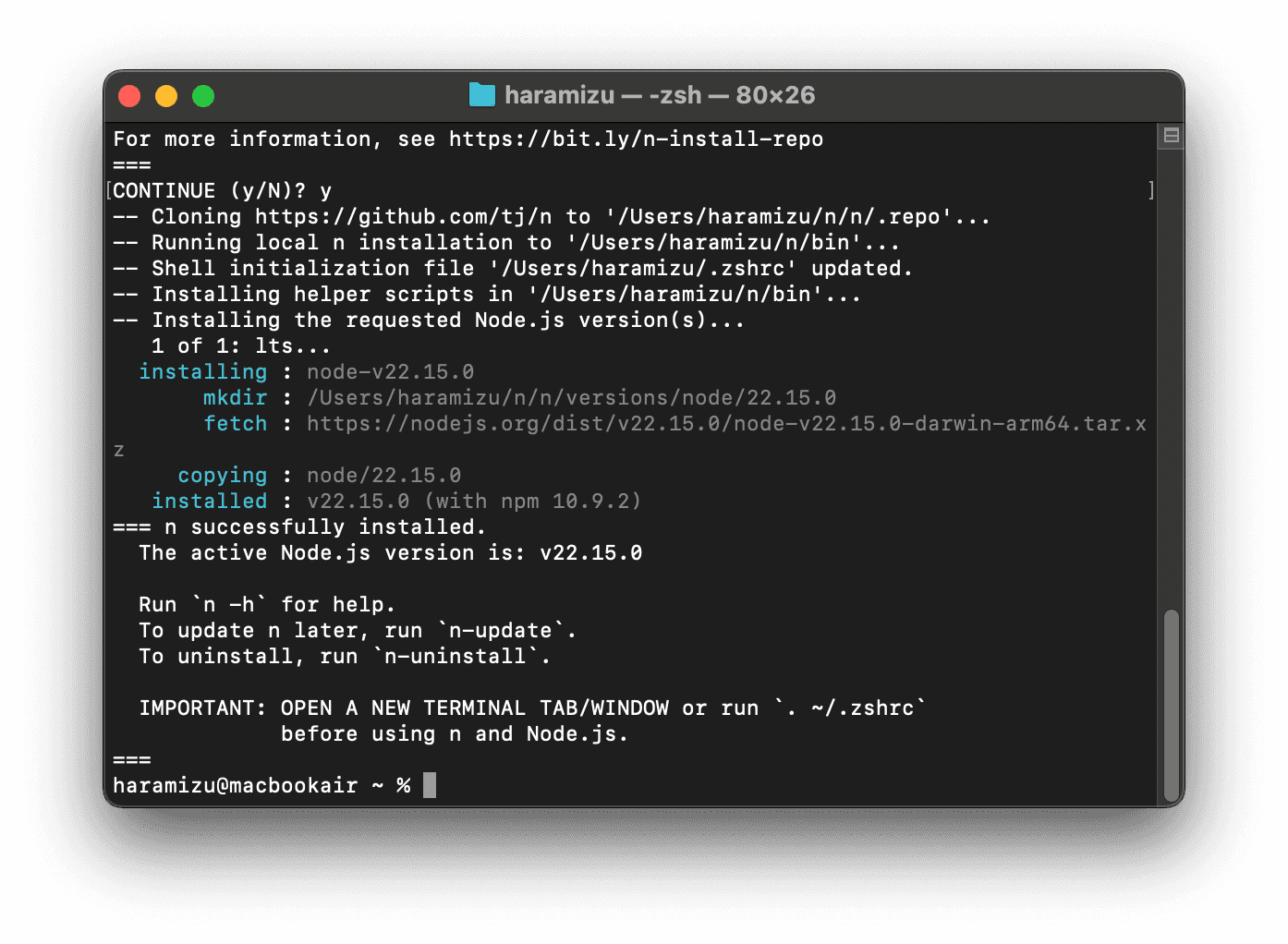Click the cyan 'copying' label
Screen dimensions: 1288x944
pos(222,476)
